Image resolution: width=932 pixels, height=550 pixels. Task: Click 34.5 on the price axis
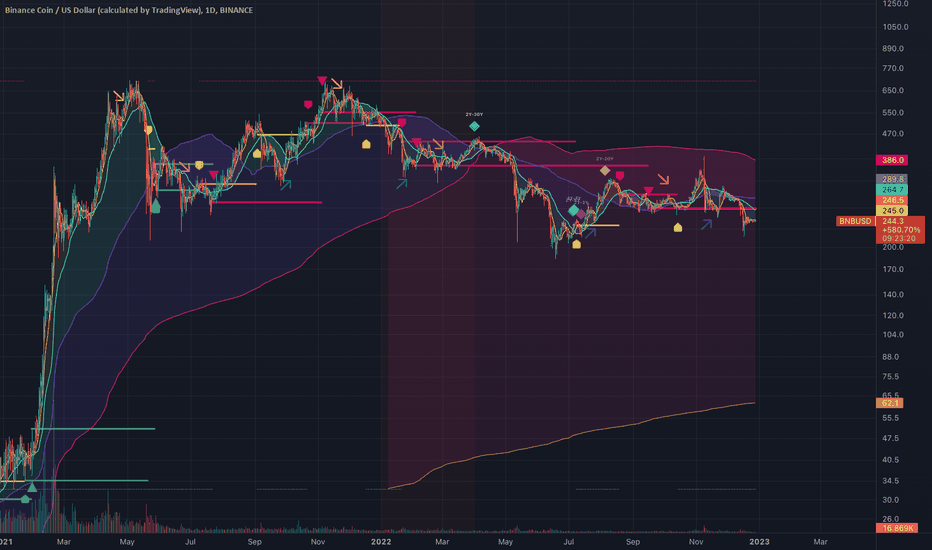tap(891, 480)
